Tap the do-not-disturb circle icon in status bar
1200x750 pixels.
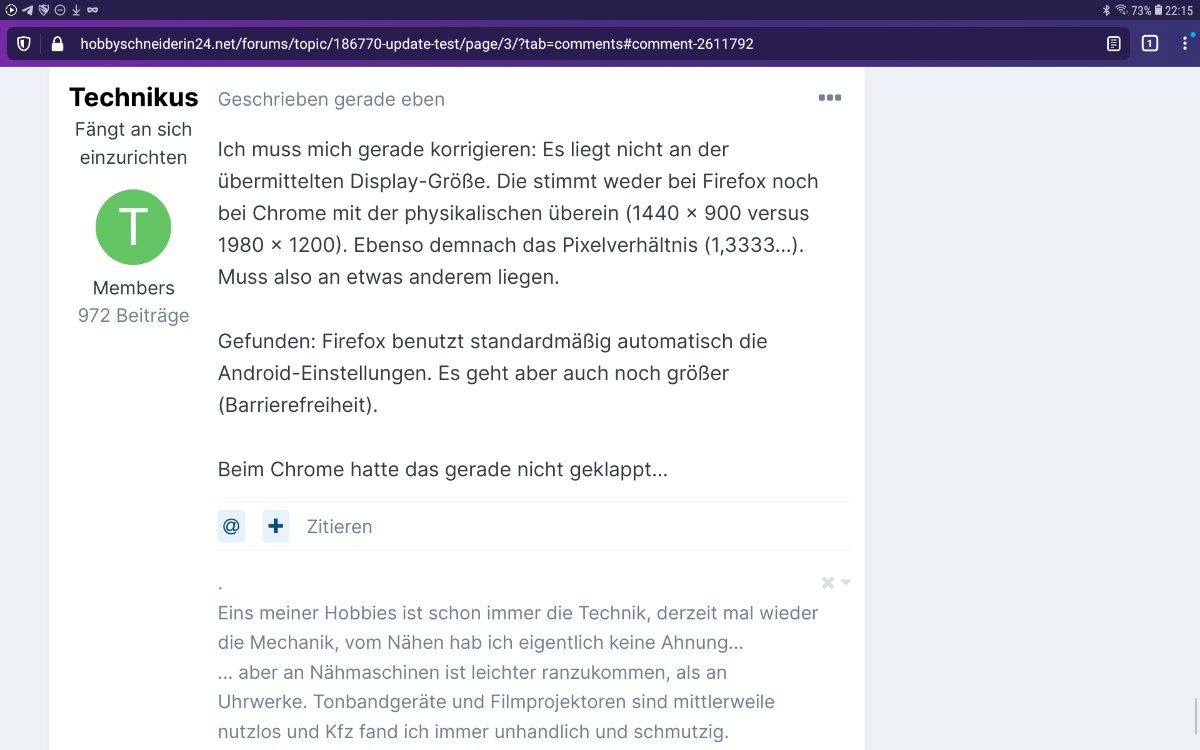click(x=59, y=10)
